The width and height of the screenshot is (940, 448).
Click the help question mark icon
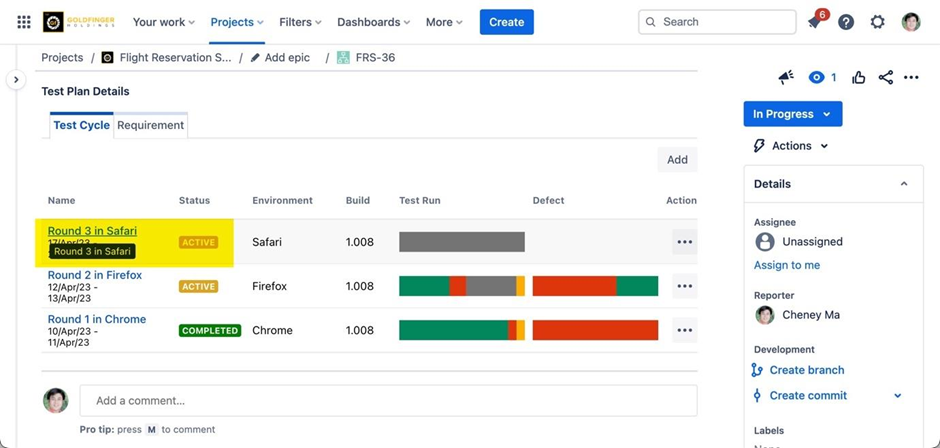846,22
